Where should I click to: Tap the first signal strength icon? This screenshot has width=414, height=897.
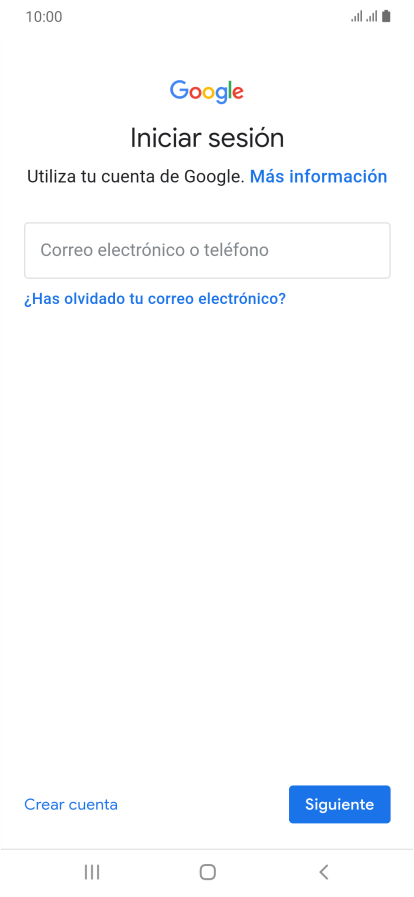357,17
